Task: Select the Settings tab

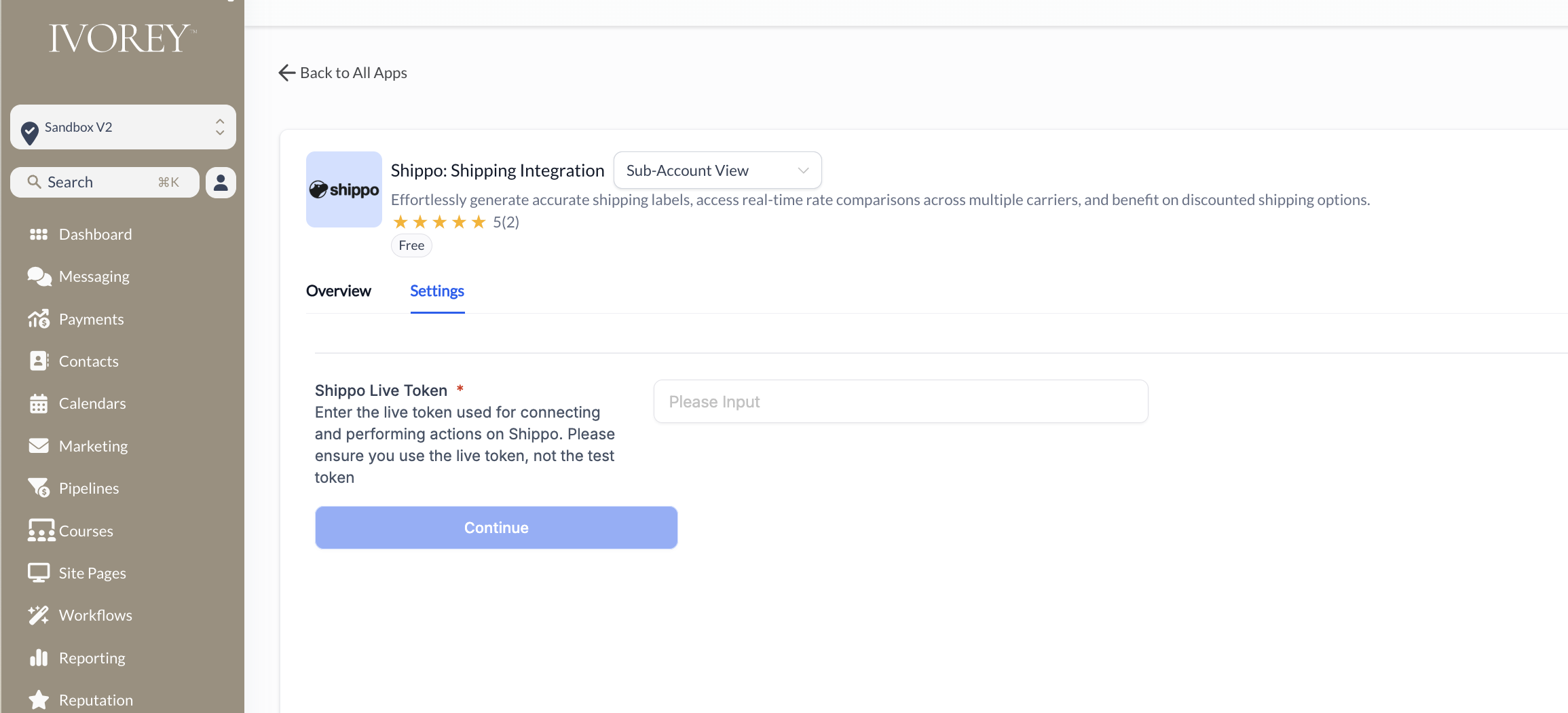Action: point(437,291)
